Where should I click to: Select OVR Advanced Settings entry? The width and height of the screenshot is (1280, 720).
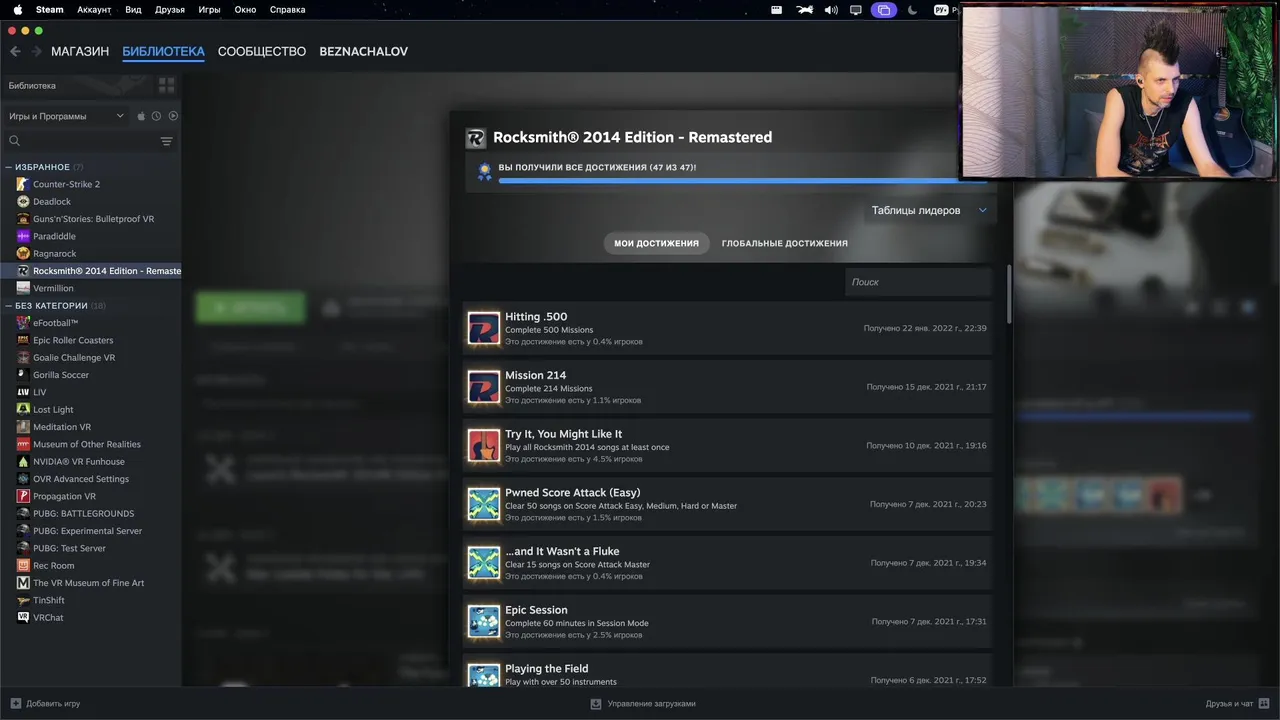[x=80, y=479]
